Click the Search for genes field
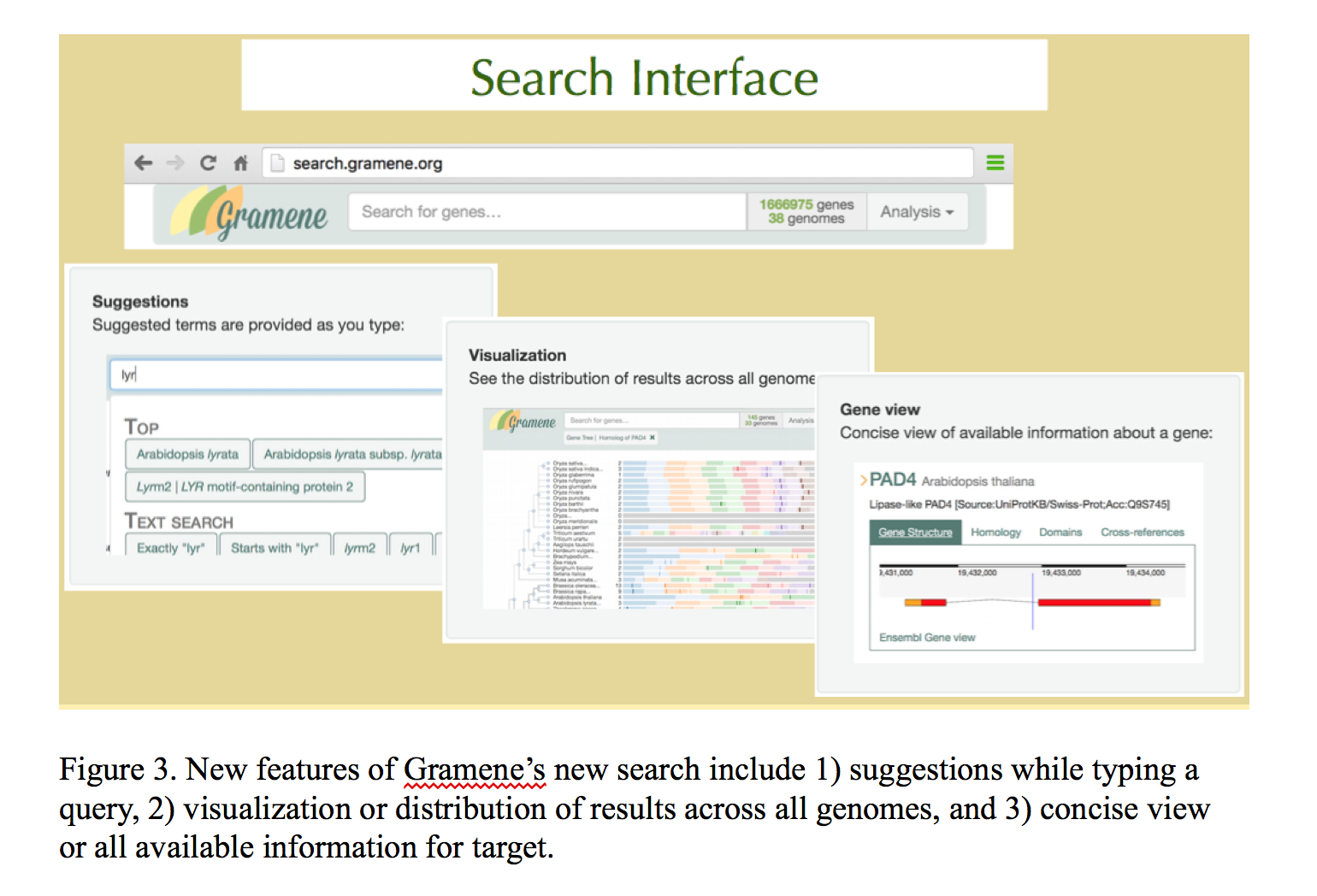 tap(547, 212)
